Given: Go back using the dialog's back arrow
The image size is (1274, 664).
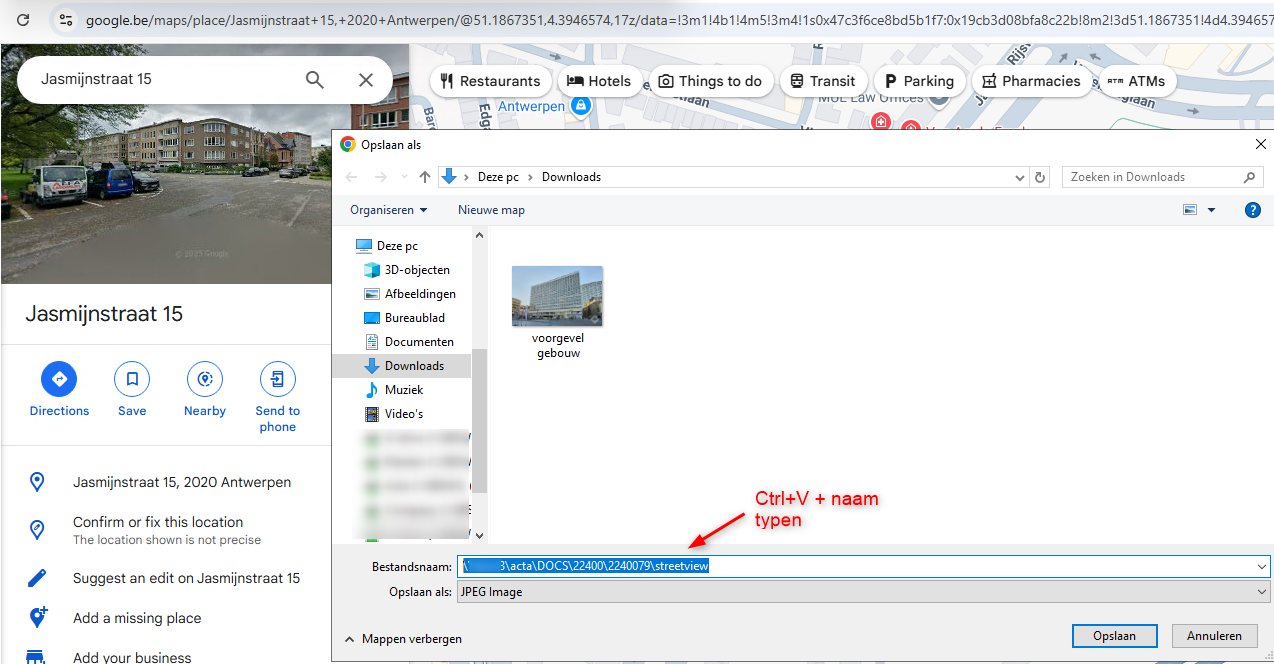Looking at the screenshot, I should [351, 177].
